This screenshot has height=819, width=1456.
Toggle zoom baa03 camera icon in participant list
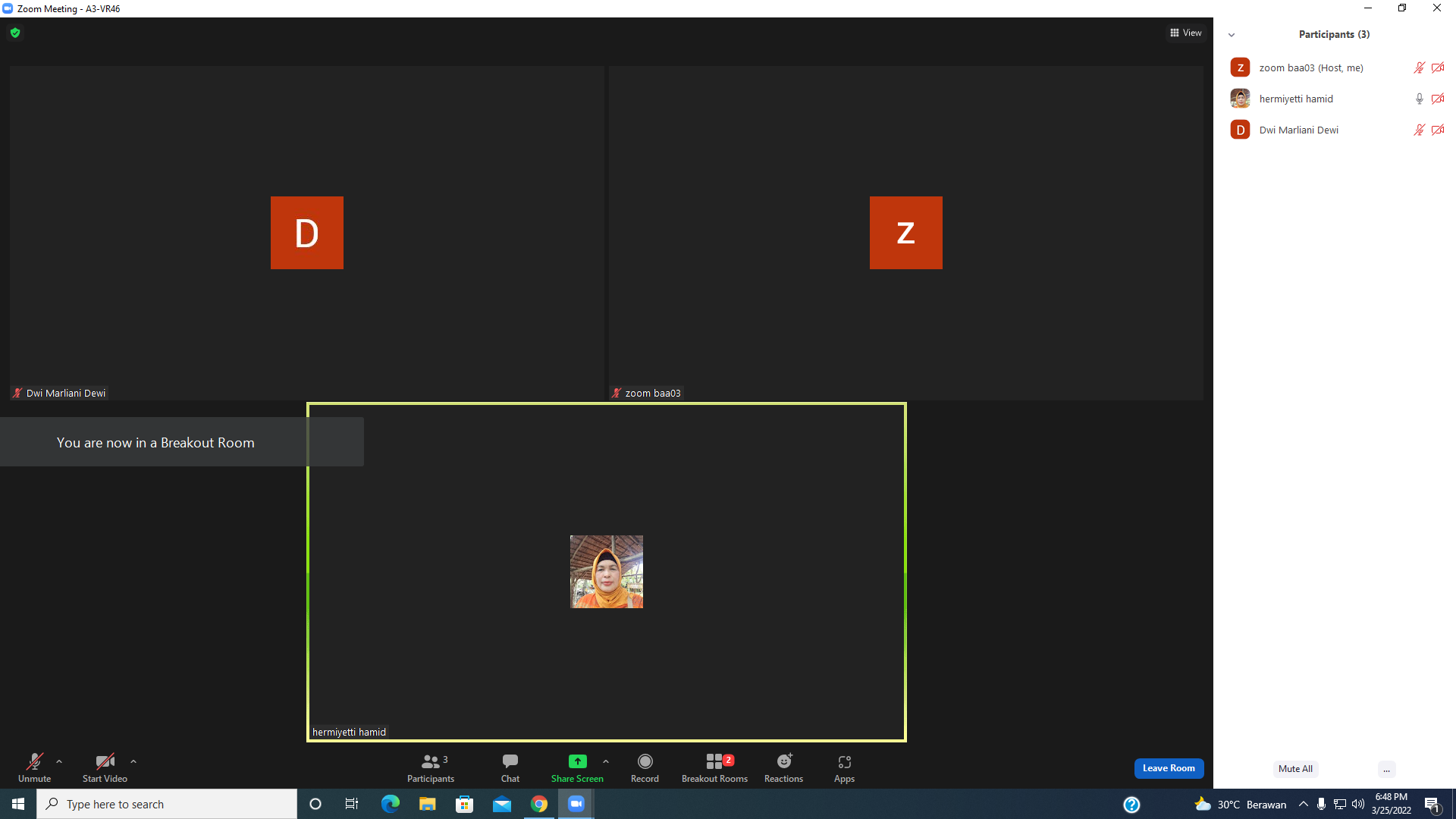pyautogui.click(x=1438, y=67)
